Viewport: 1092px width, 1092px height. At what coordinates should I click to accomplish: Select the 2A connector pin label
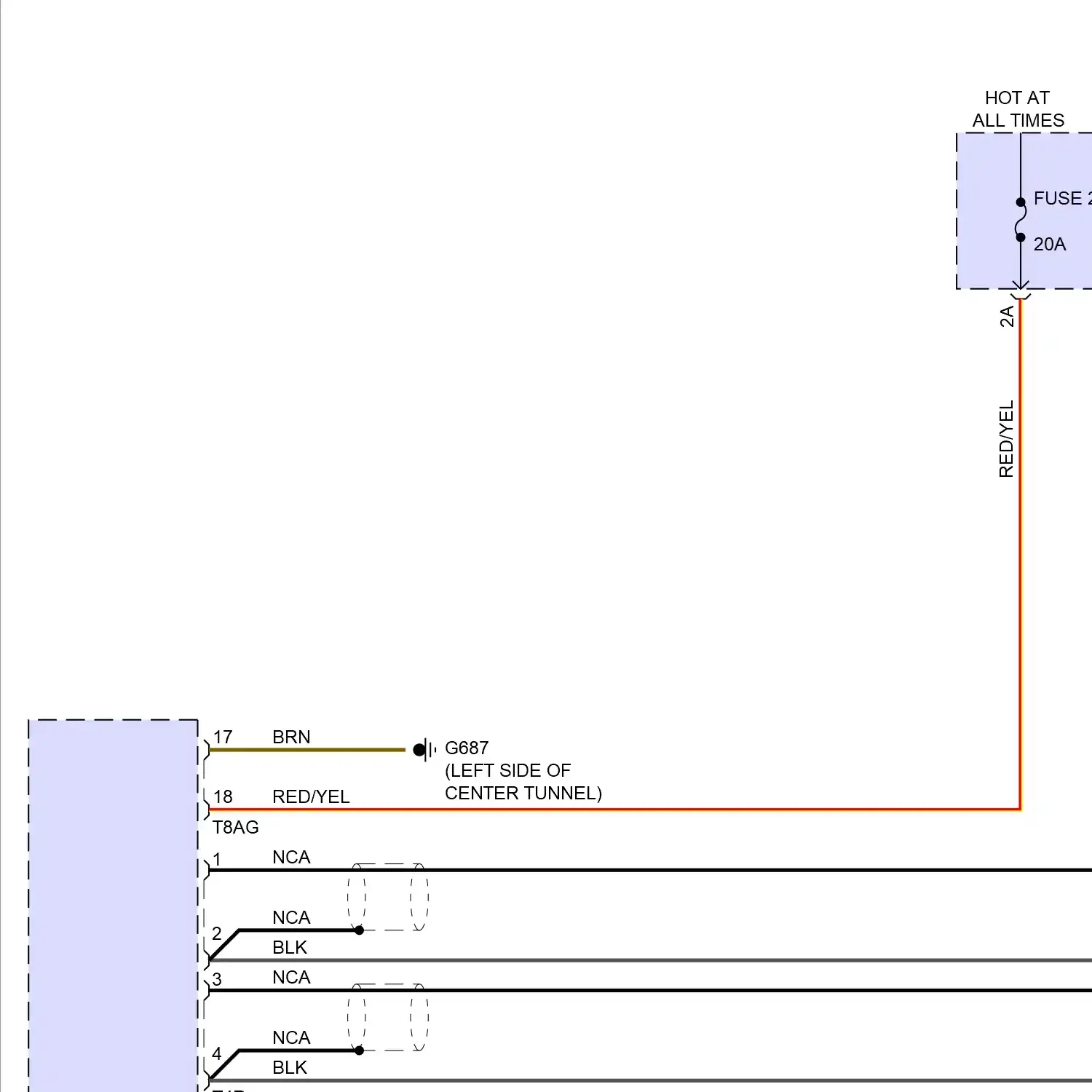[1007, 317]
